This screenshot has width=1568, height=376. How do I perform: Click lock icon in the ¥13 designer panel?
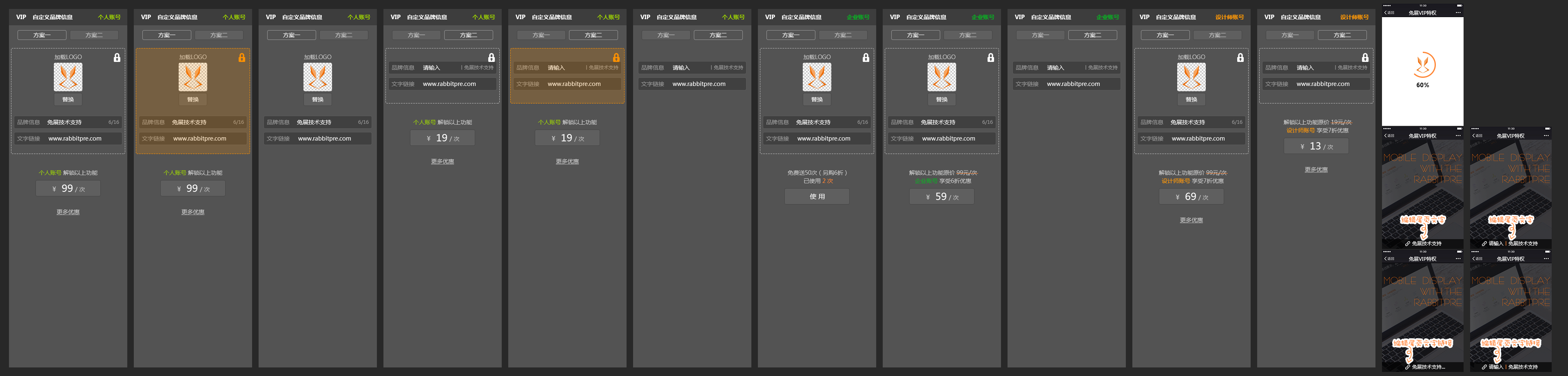tap(1364, 58)
